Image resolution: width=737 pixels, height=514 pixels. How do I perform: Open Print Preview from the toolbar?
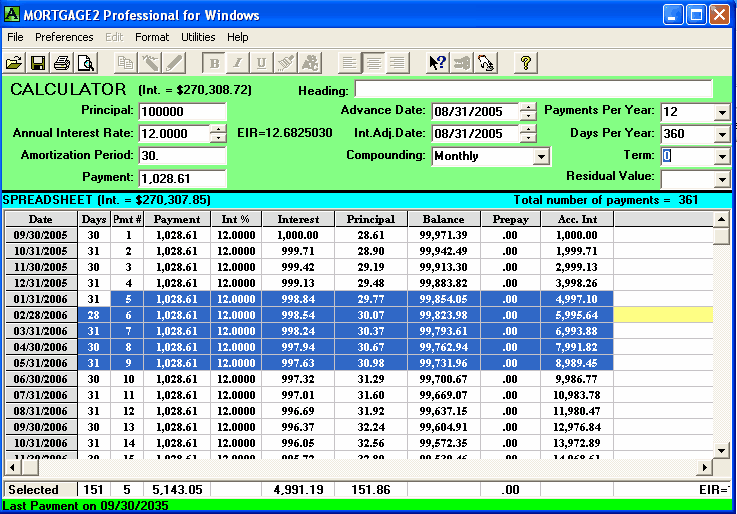(x=86, y=63)
